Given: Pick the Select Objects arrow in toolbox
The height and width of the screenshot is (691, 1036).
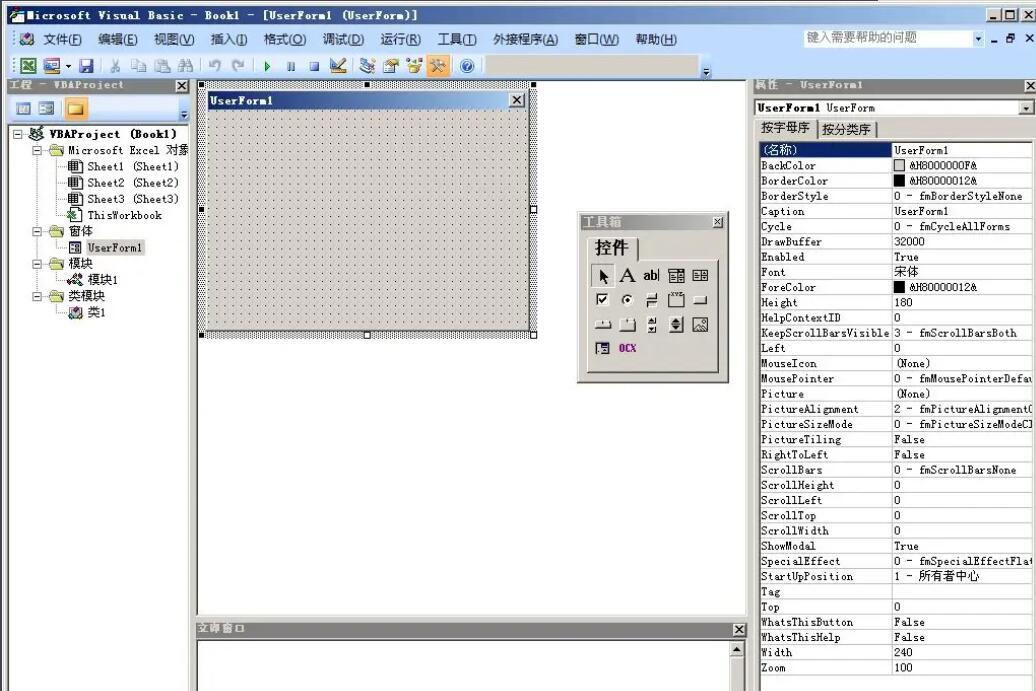Looking at the screenshot, I should (603, 275).
